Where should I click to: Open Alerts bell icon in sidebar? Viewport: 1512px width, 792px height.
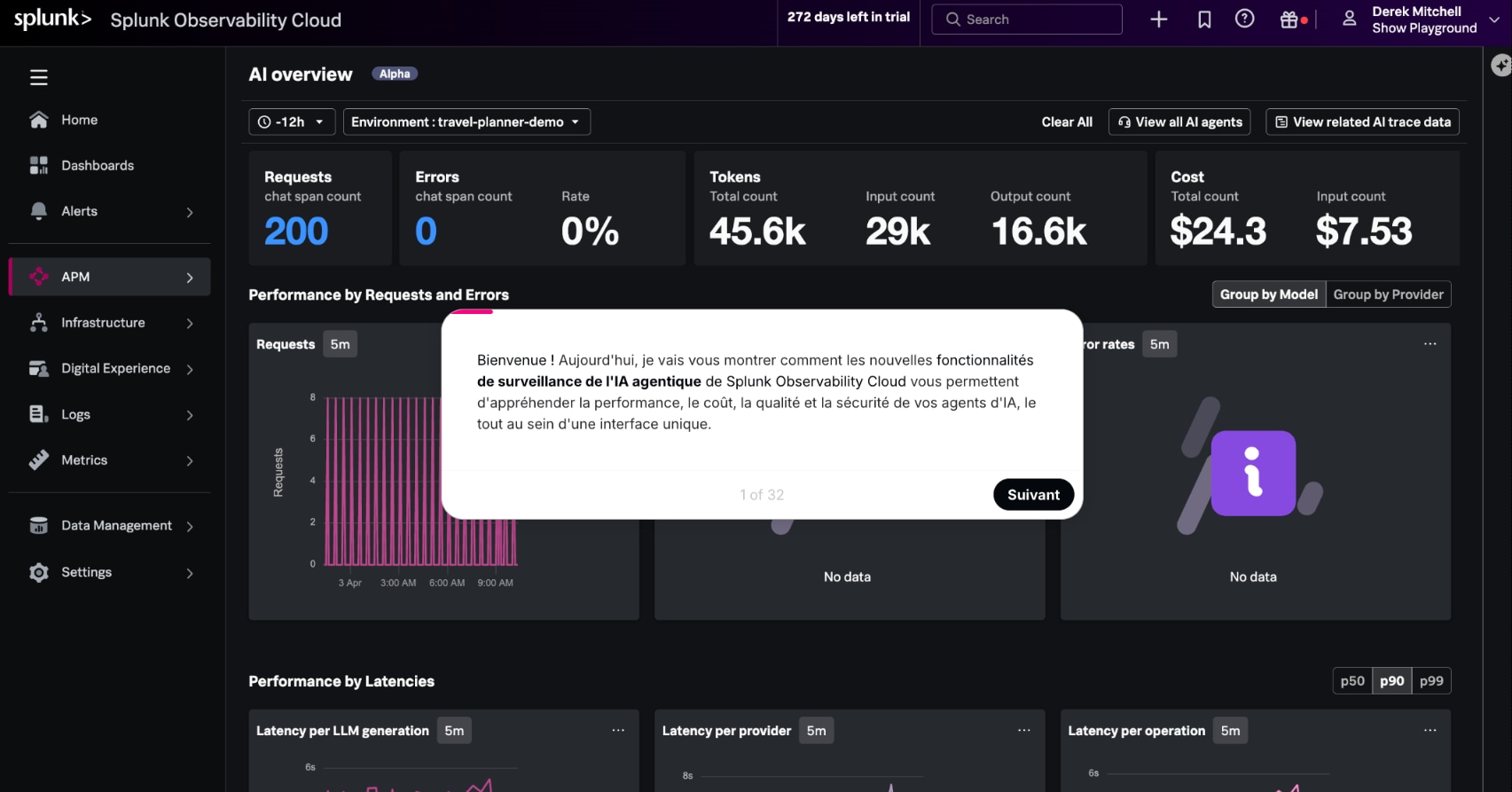(x=39, y=211)
